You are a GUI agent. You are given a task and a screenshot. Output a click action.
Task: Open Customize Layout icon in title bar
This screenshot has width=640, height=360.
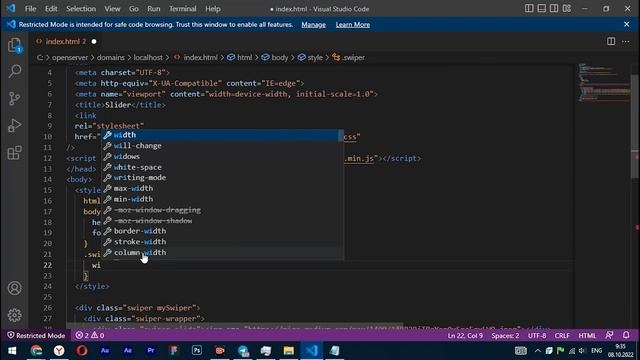[567, 9]
